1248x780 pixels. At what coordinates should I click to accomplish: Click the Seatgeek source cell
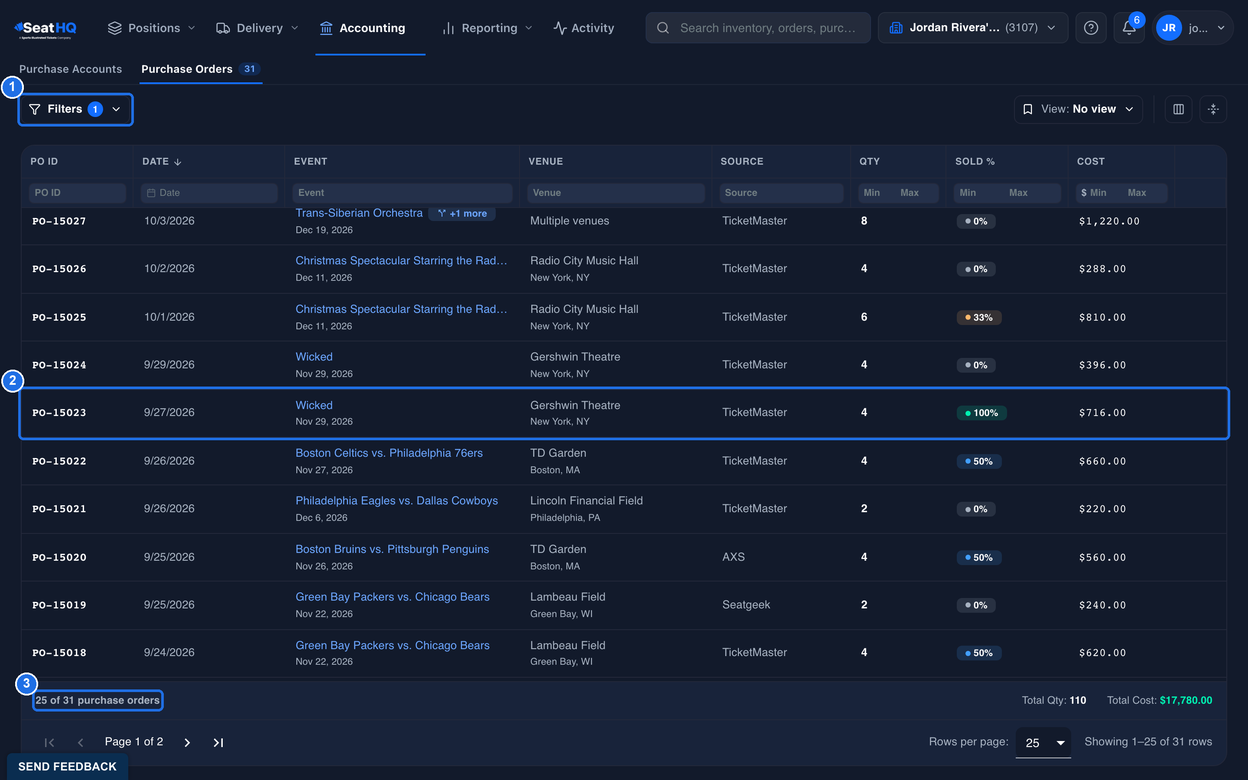pyautogui.click(x=746, y=605)
